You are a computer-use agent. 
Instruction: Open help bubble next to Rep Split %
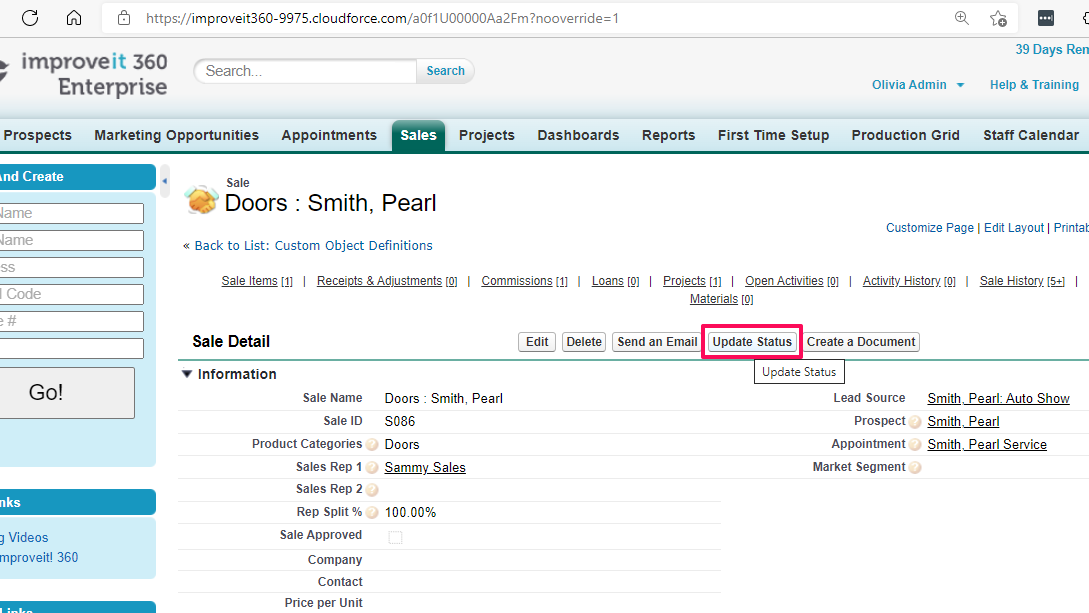pyautogui.click(x=372, y=513)
